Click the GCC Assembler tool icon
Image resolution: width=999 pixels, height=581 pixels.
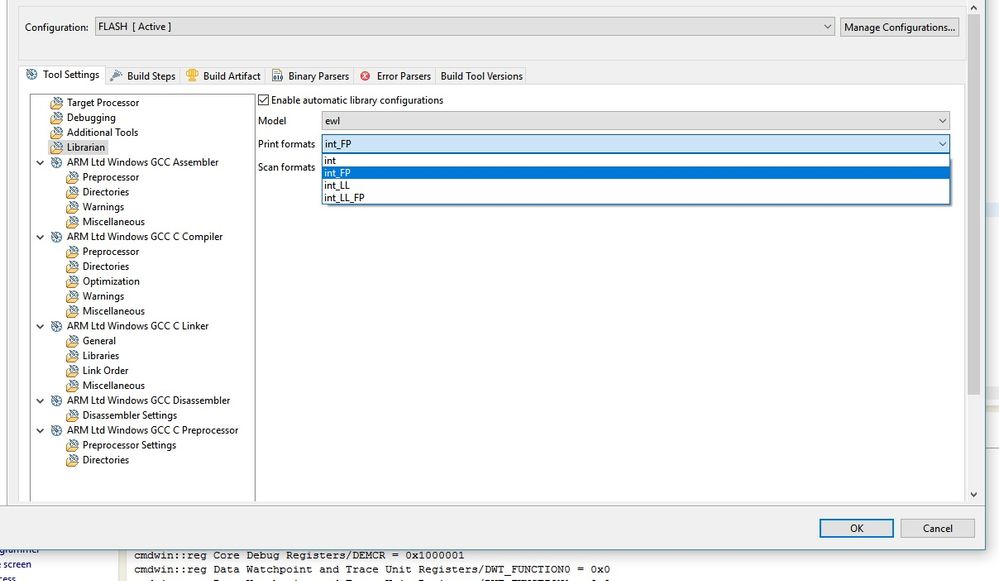57,162
